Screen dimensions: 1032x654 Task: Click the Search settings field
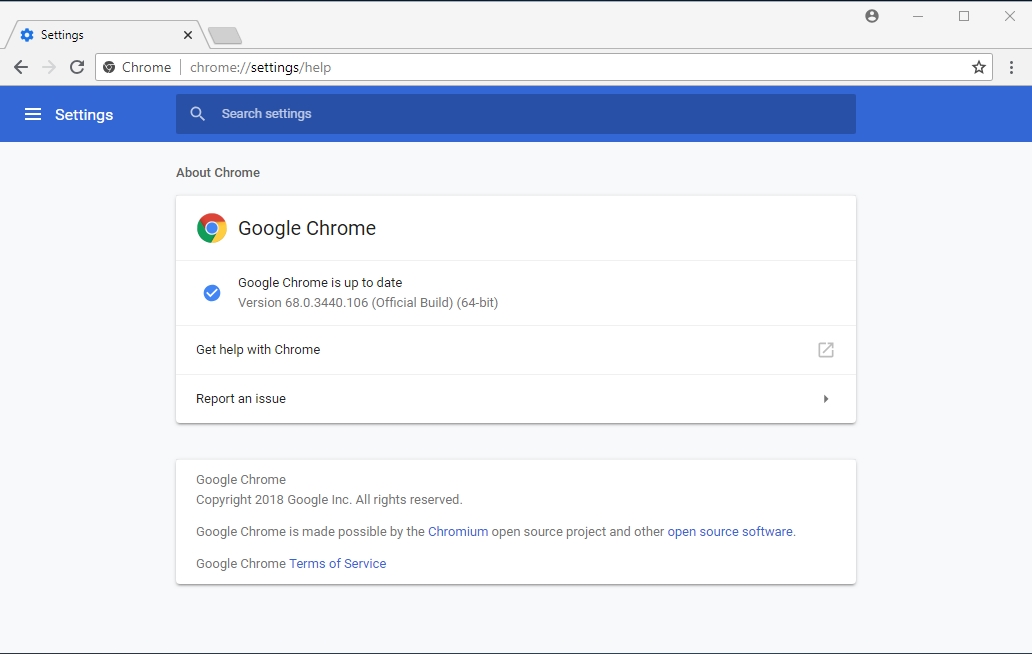(x=516, y=114)
